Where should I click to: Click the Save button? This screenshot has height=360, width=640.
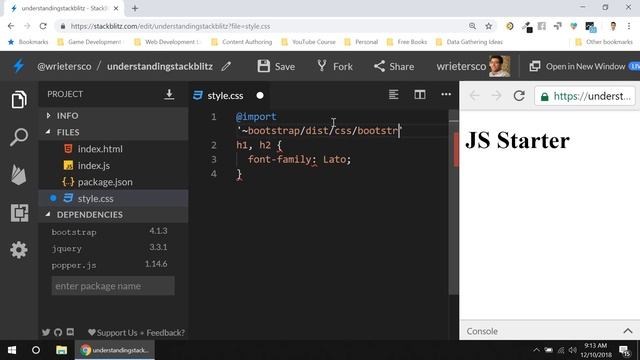(x=276, y=66)
